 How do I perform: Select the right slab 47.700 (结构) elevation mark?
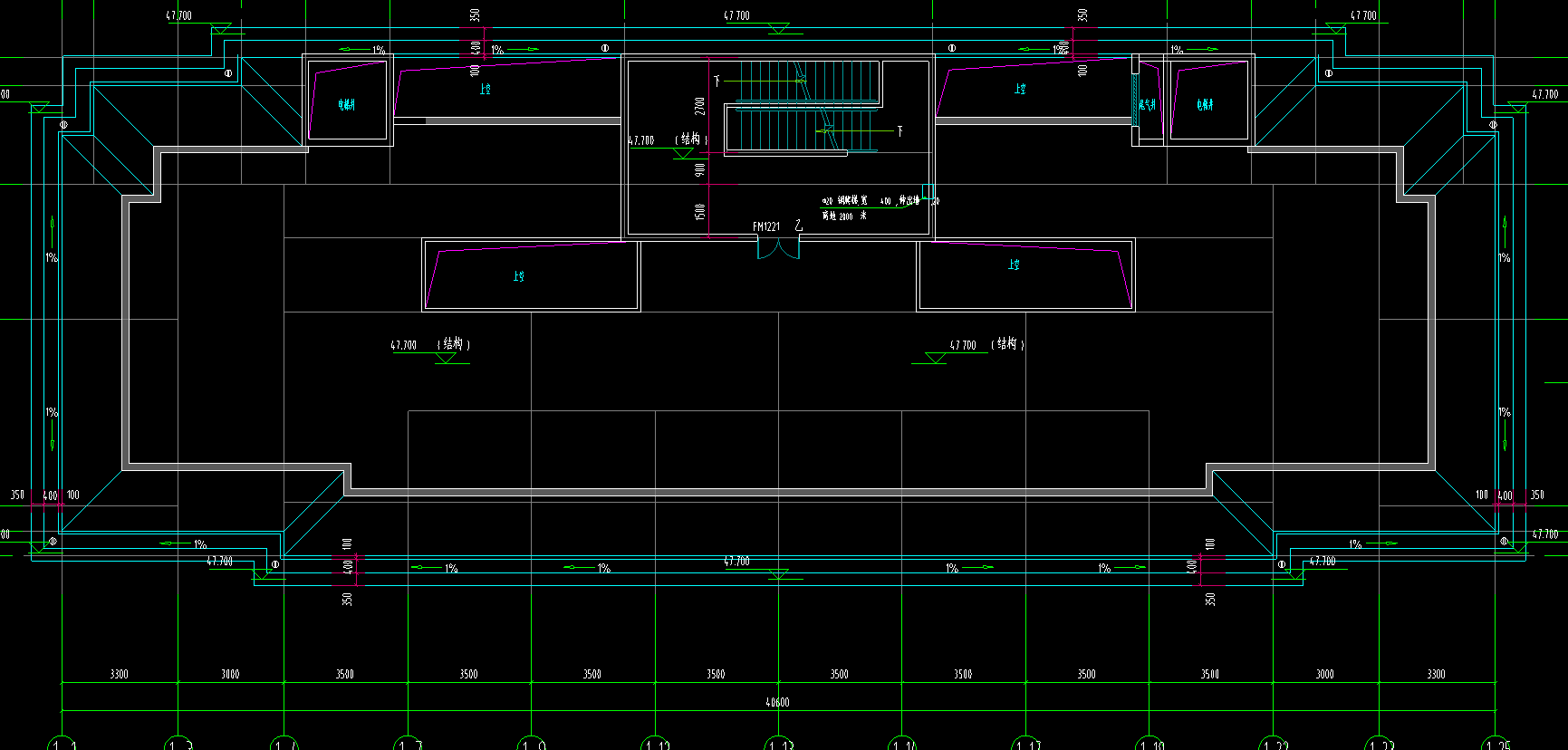click(987, 345)
